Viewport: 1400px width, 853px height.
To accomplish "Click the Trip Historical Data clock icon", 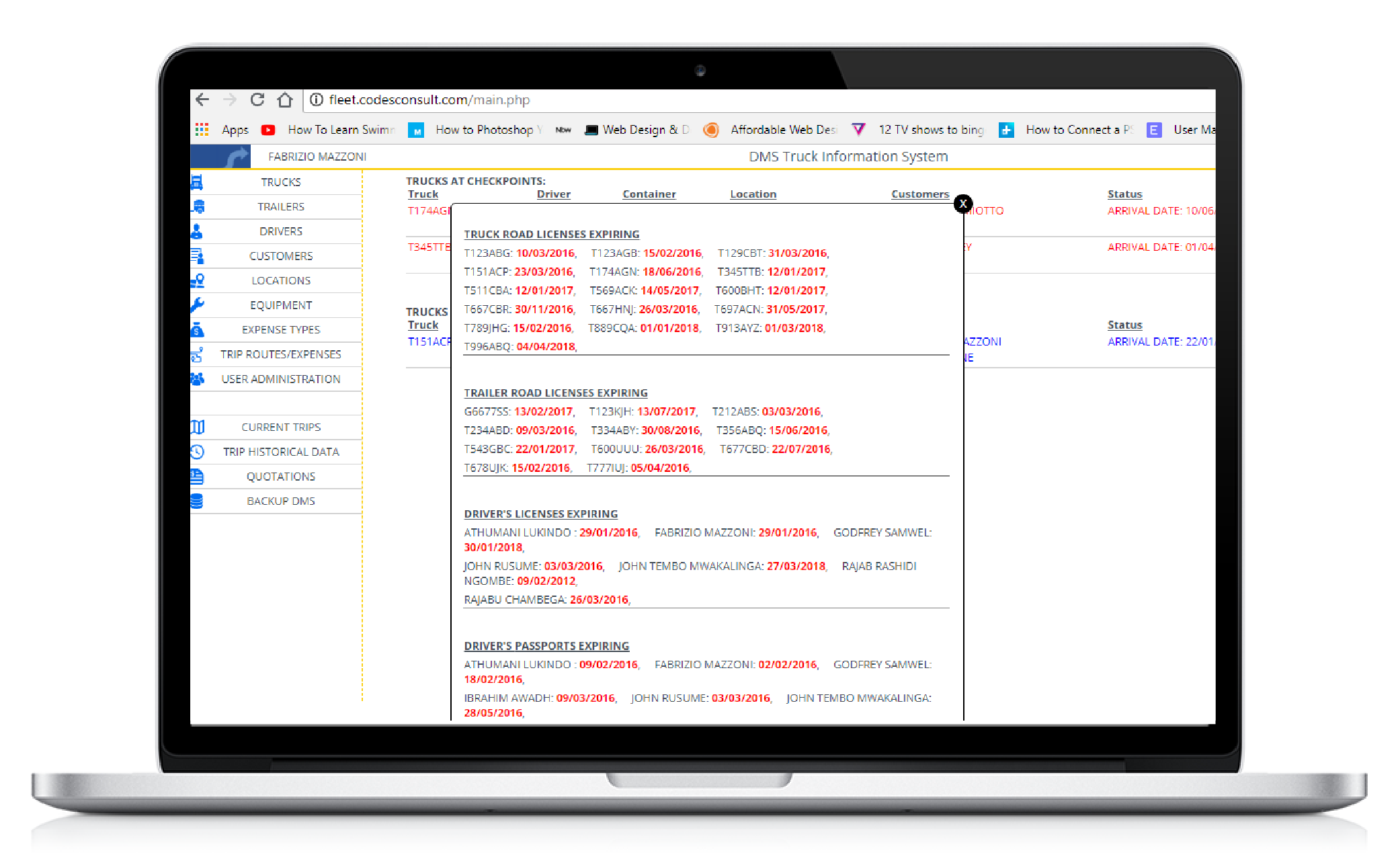I will [197, 452].
